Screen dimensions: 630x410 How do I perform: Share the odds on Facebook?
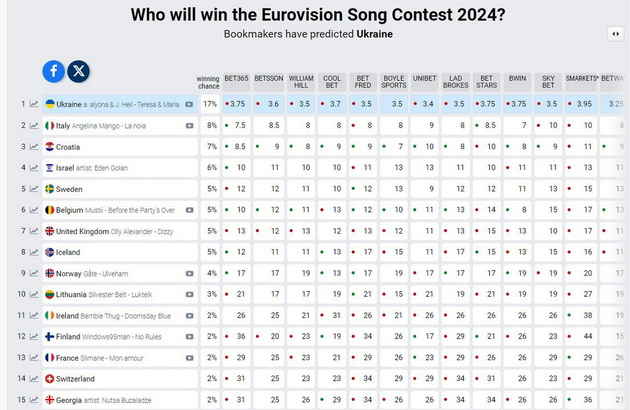(53, 72)
